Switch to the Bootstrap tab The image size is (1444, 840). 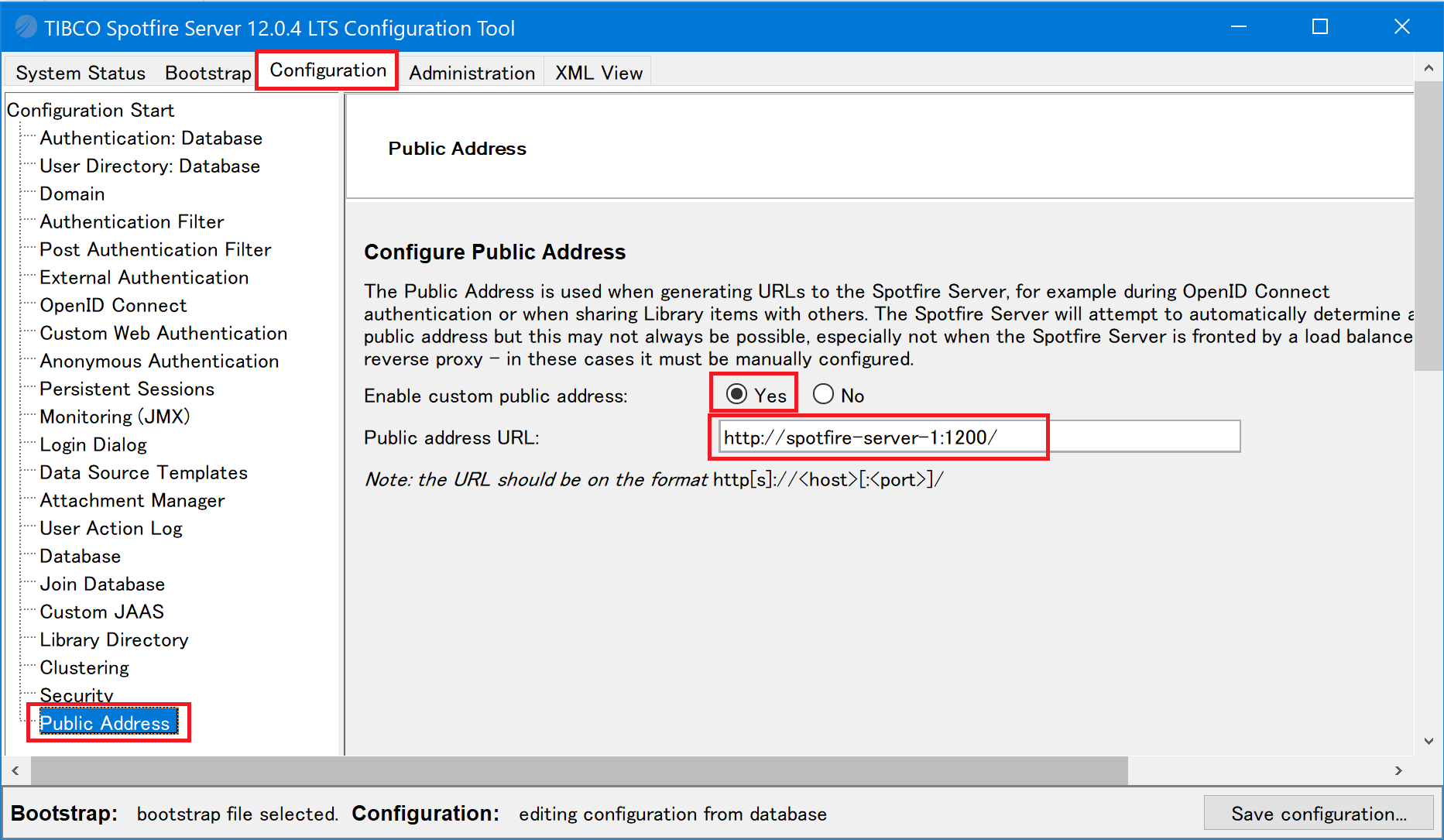(208, 73)
